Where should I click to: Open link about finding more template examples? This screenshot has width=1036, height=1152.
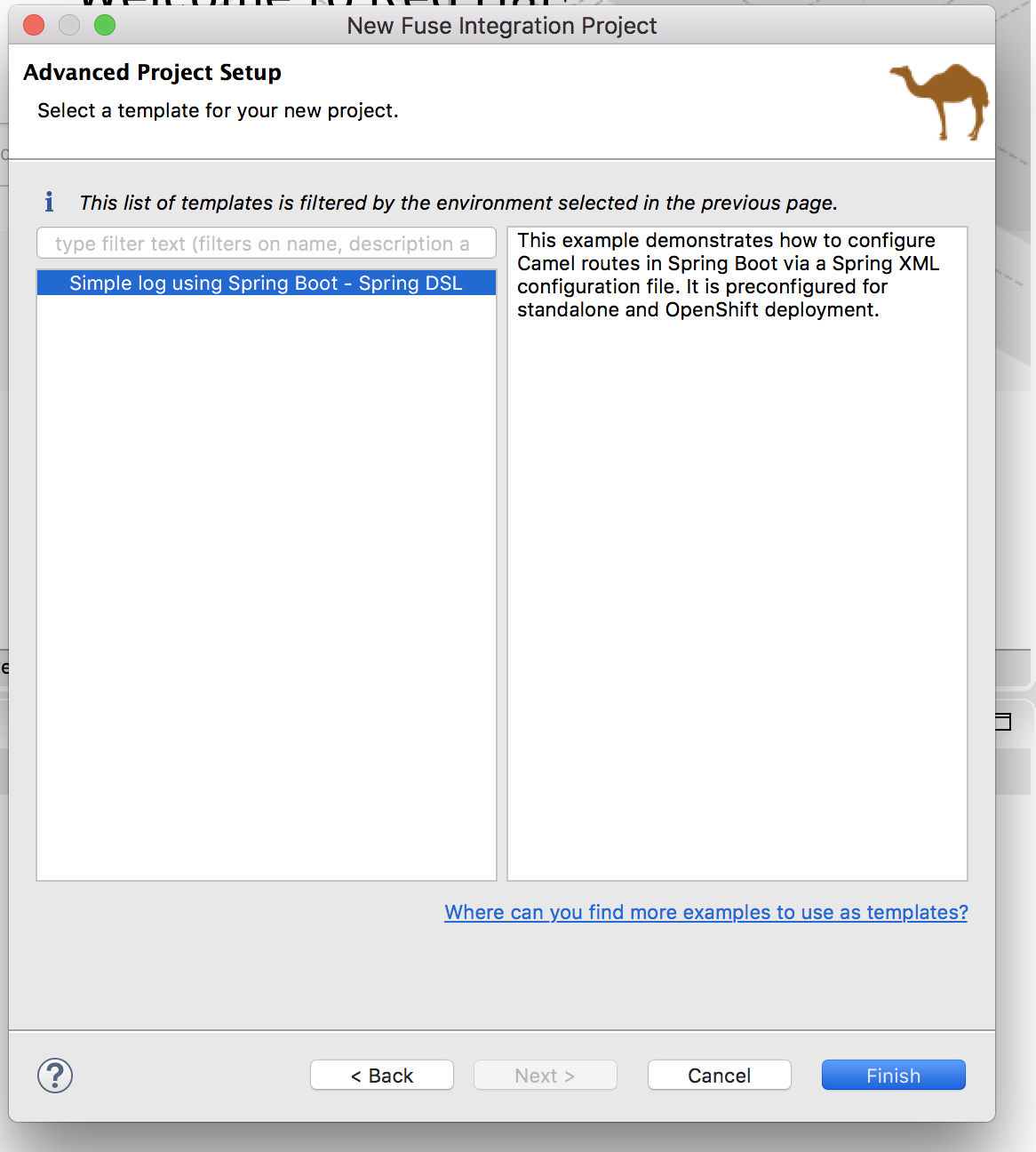[706, 912]
